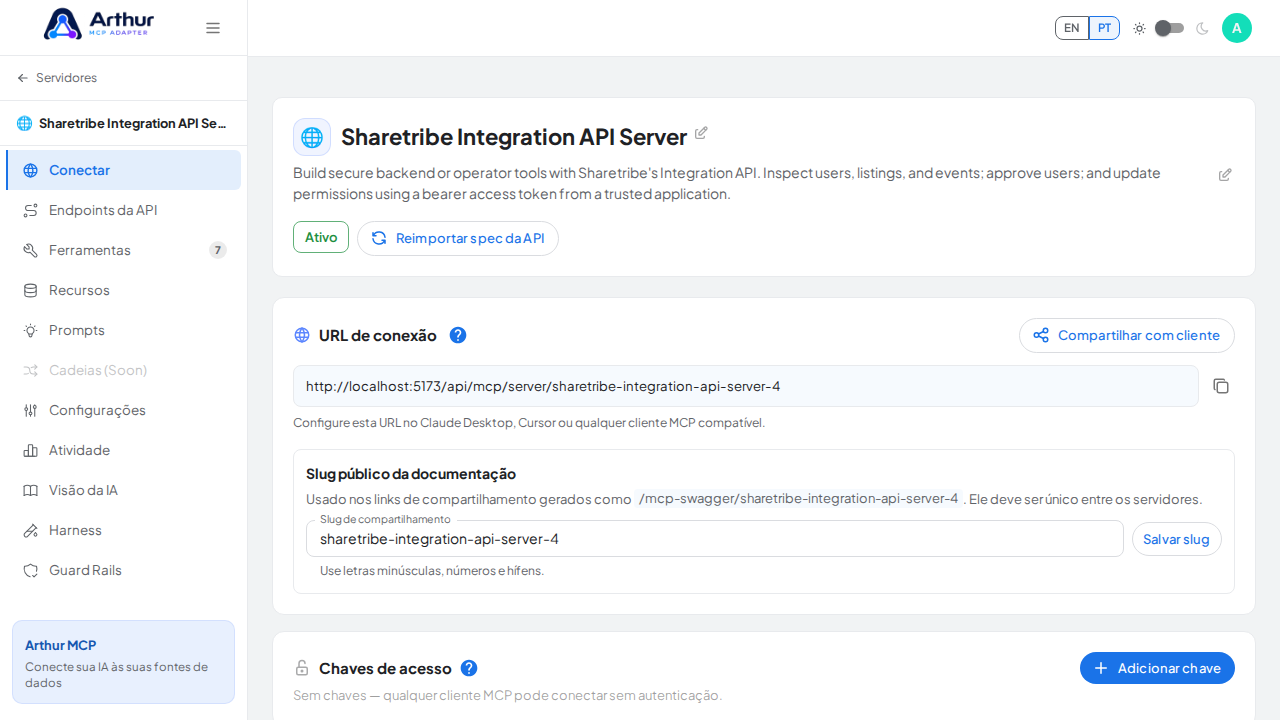
Task: Click the Sharetribe Integration API server entry in sidebar
Action: [123, 123]
